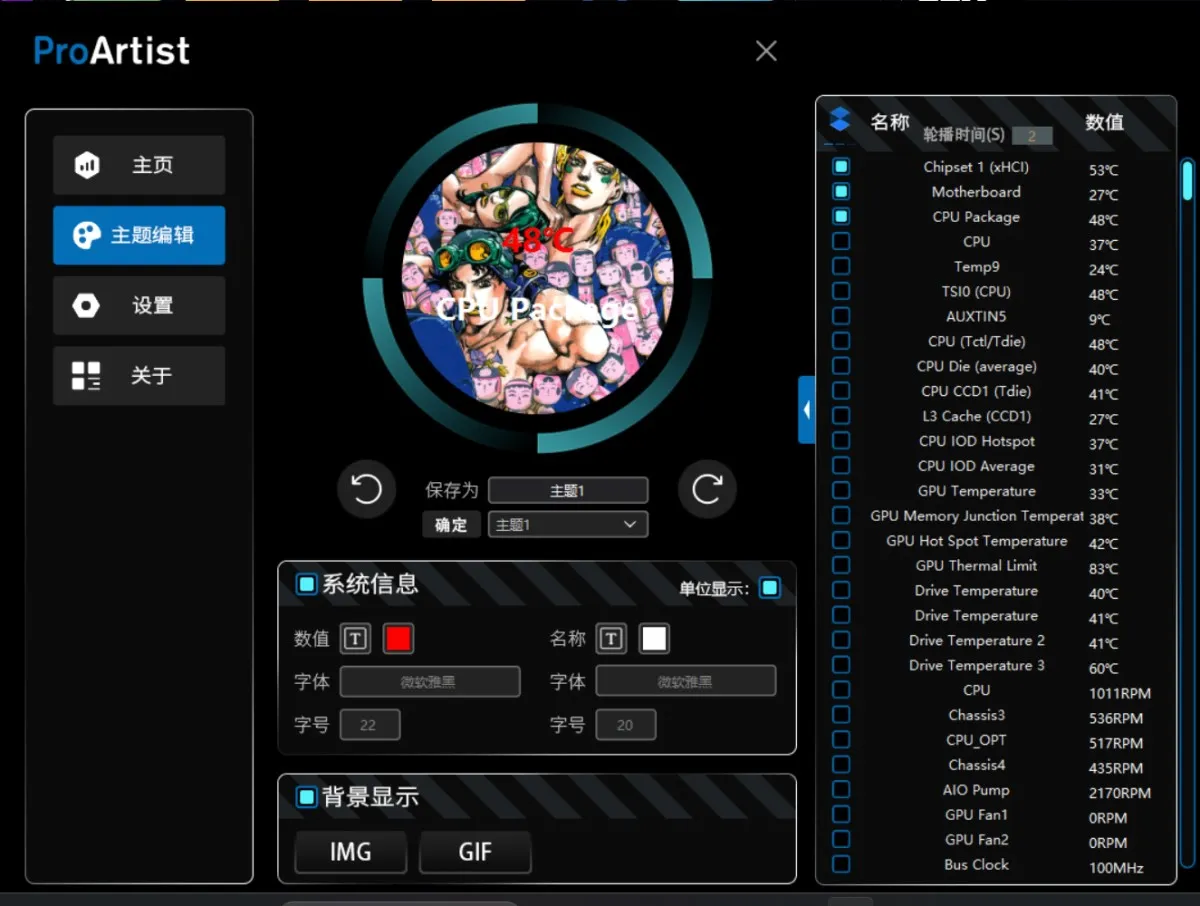Uncheck the Motherboard sensor checkbox
Screen dimensions: 1200x906
pos(841,191)
